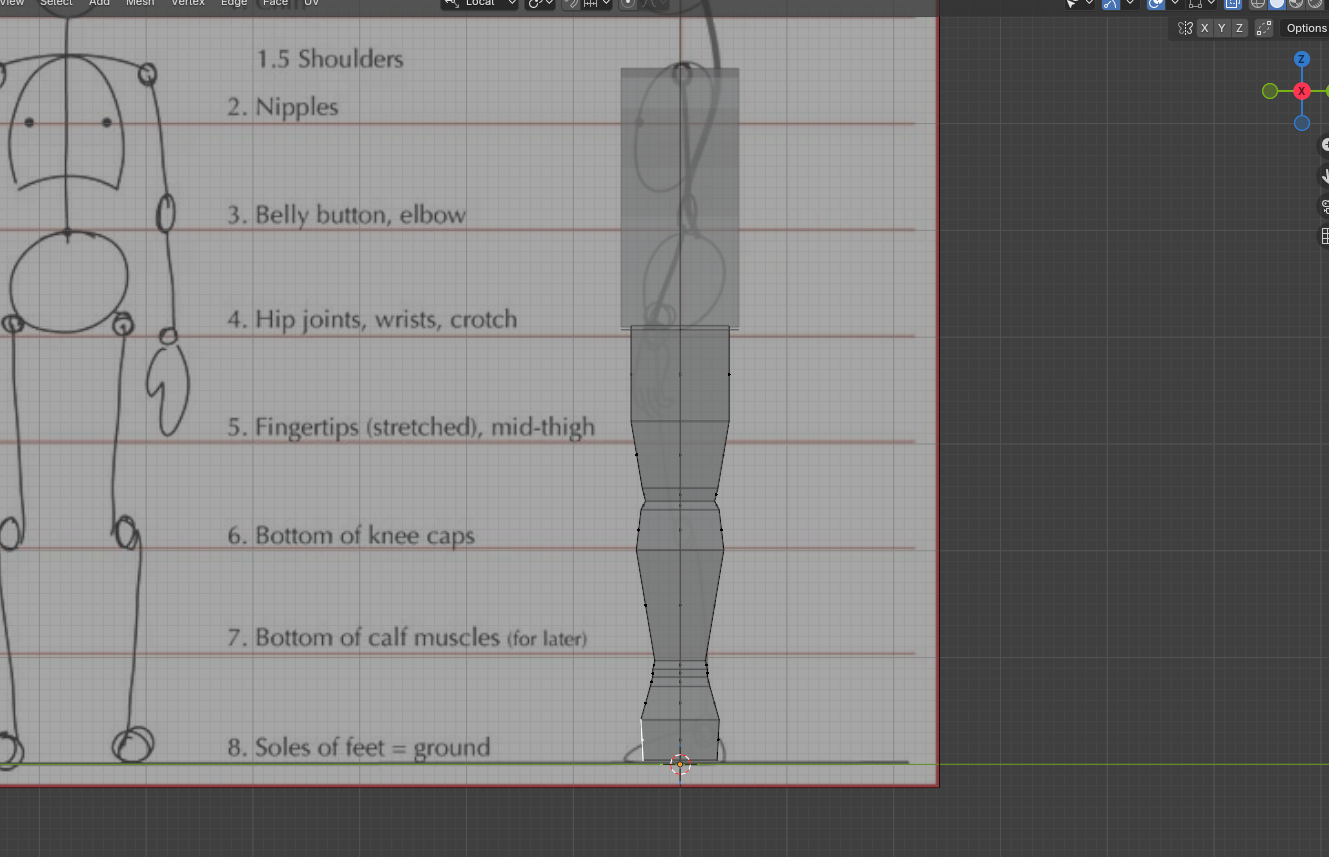Open the Face menu
1329x857 pixels.
pos(275,3)
